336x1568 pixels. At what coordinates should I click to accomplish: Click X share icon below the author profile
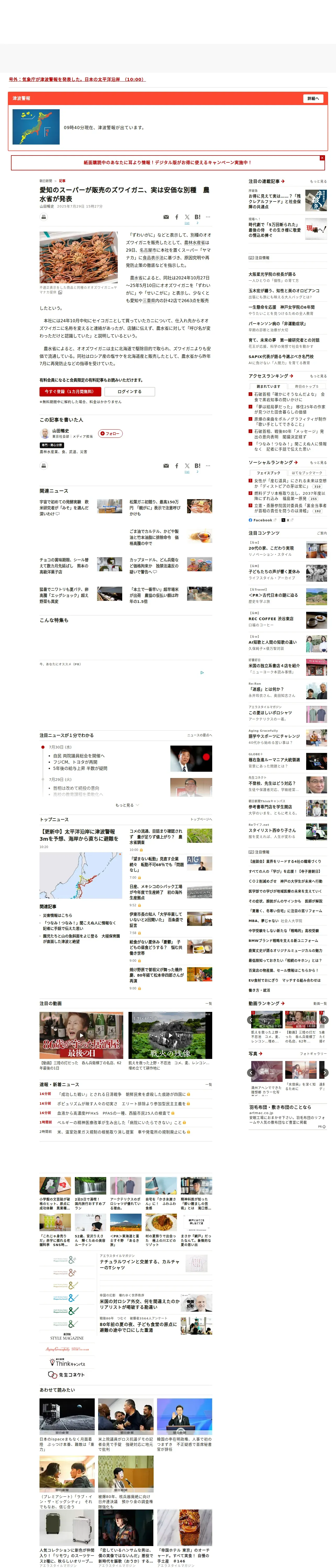tap(187, 466)
